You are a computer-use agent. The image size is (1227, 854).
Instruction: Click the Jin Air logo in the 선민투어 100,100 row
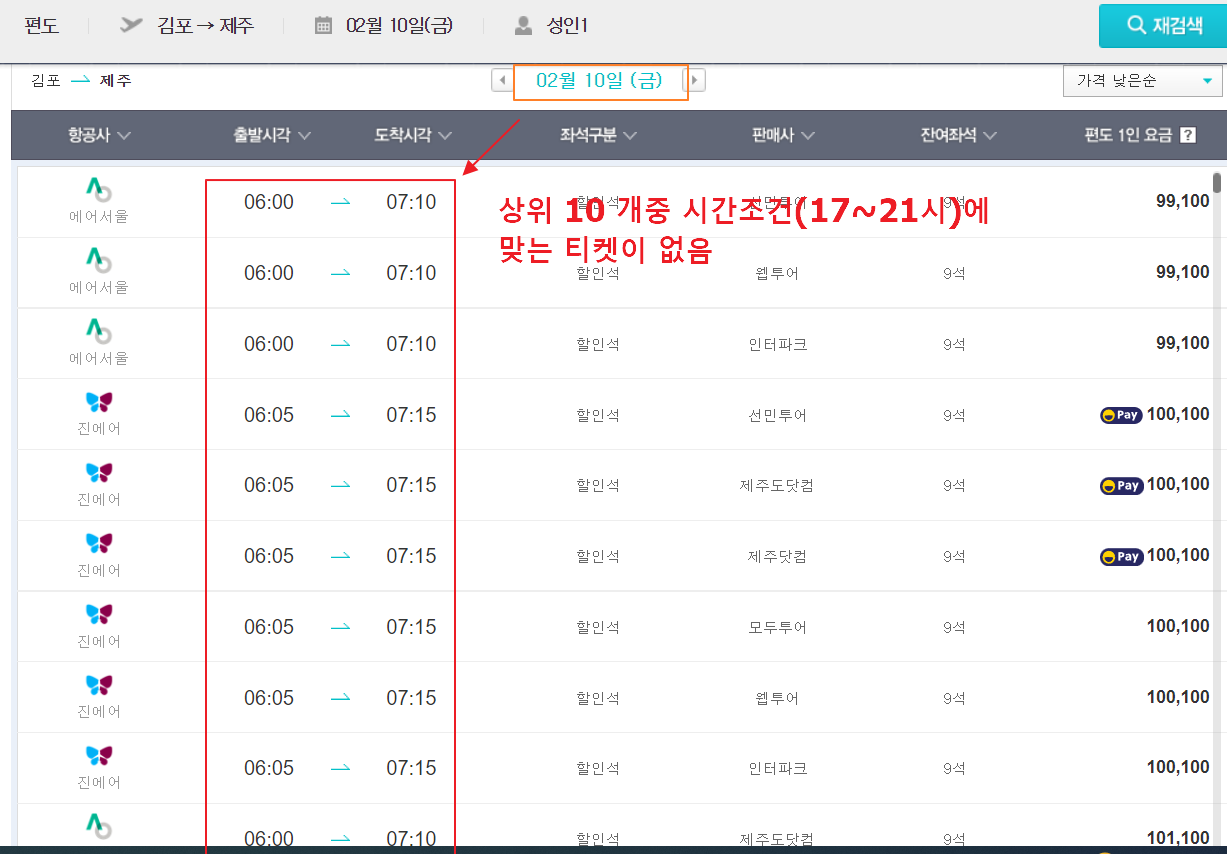[x=99, y=402]
